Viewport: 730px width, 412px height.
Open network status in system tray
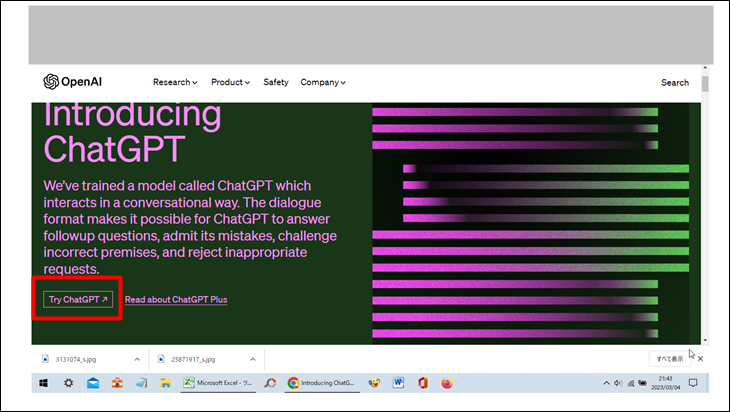click(x=631, y=383)
